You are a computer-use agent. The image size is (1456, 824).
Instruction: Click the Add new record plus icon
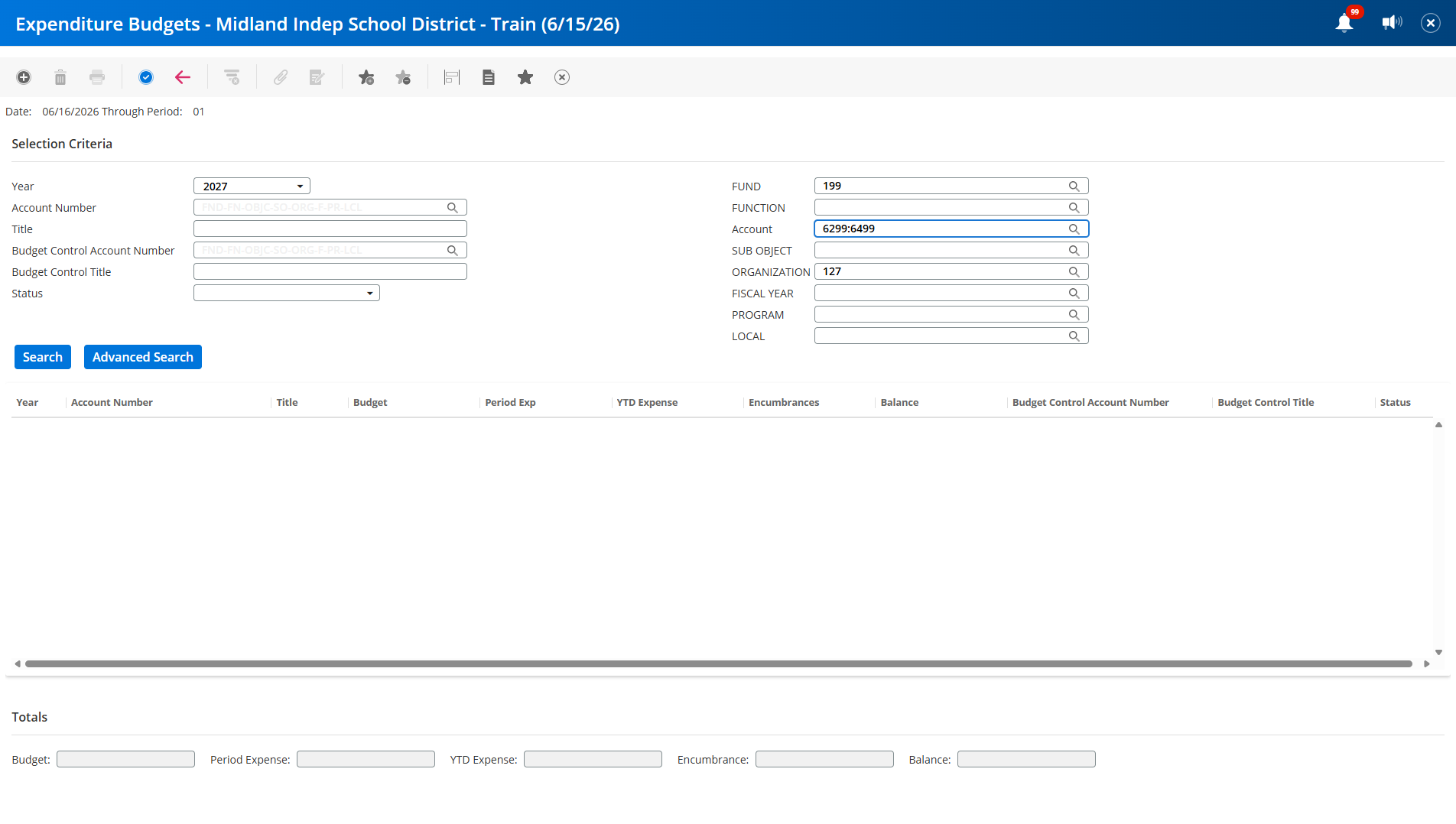coord(24,77)
